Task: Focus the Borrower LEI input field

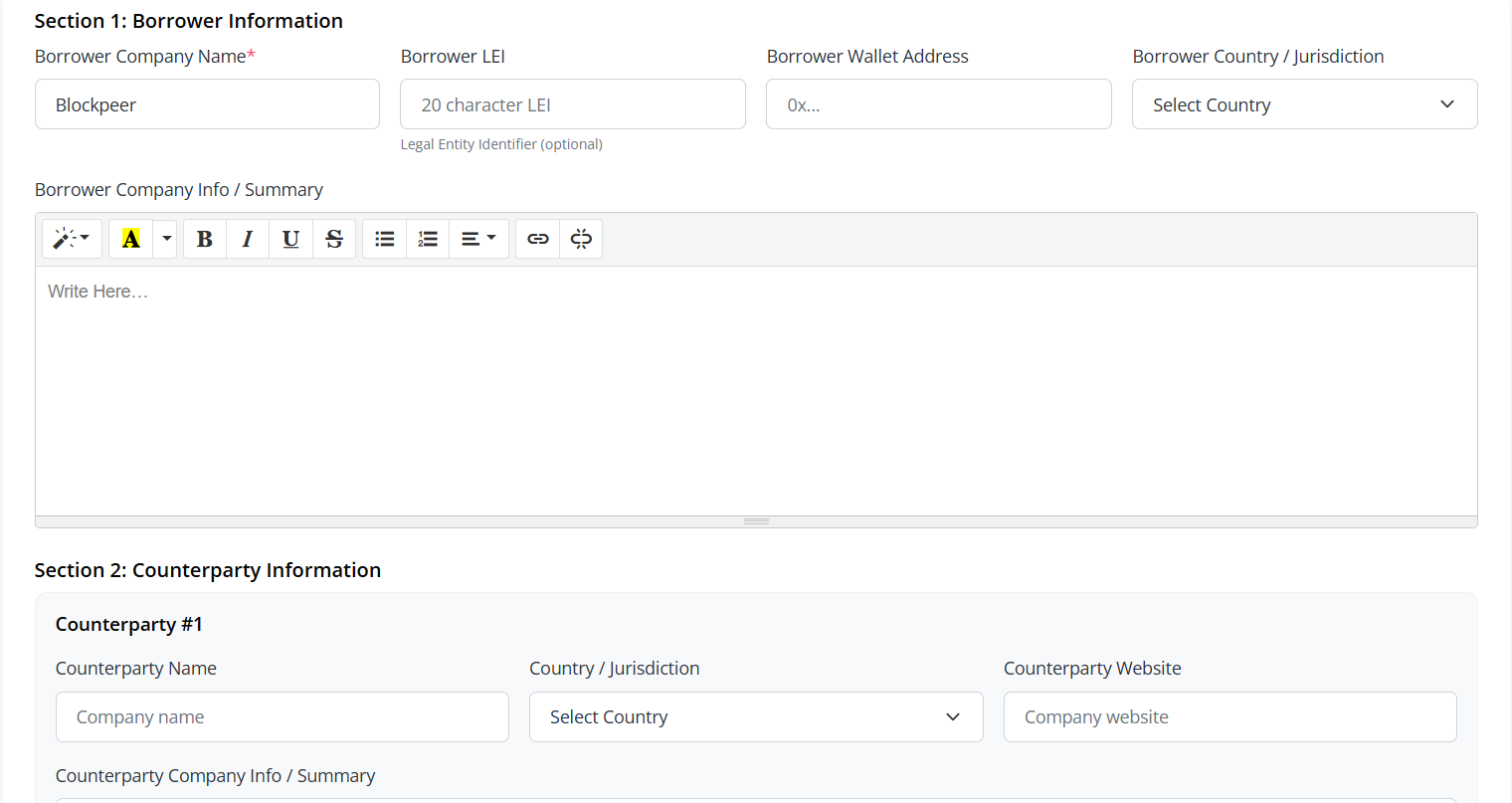Action: coord(572,104)
